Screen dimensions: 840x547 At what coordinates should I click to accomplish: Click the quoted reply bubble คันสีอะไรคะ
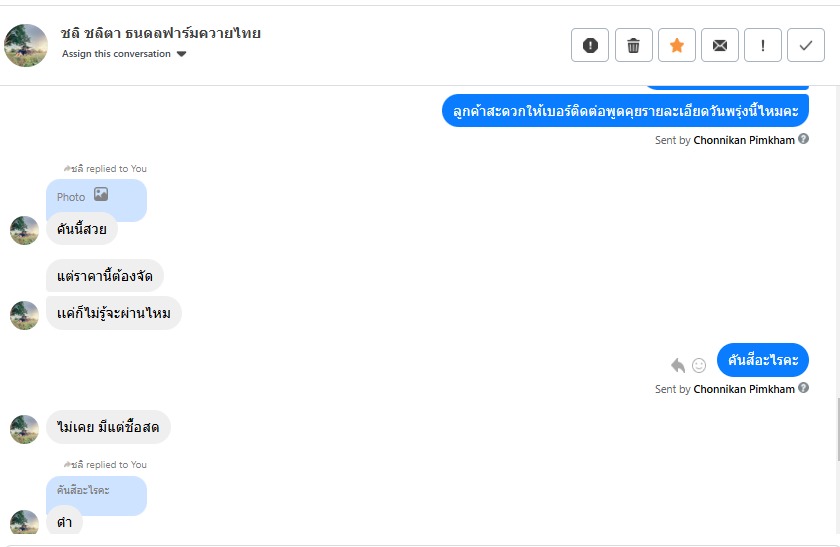click(x=96, y=490)
